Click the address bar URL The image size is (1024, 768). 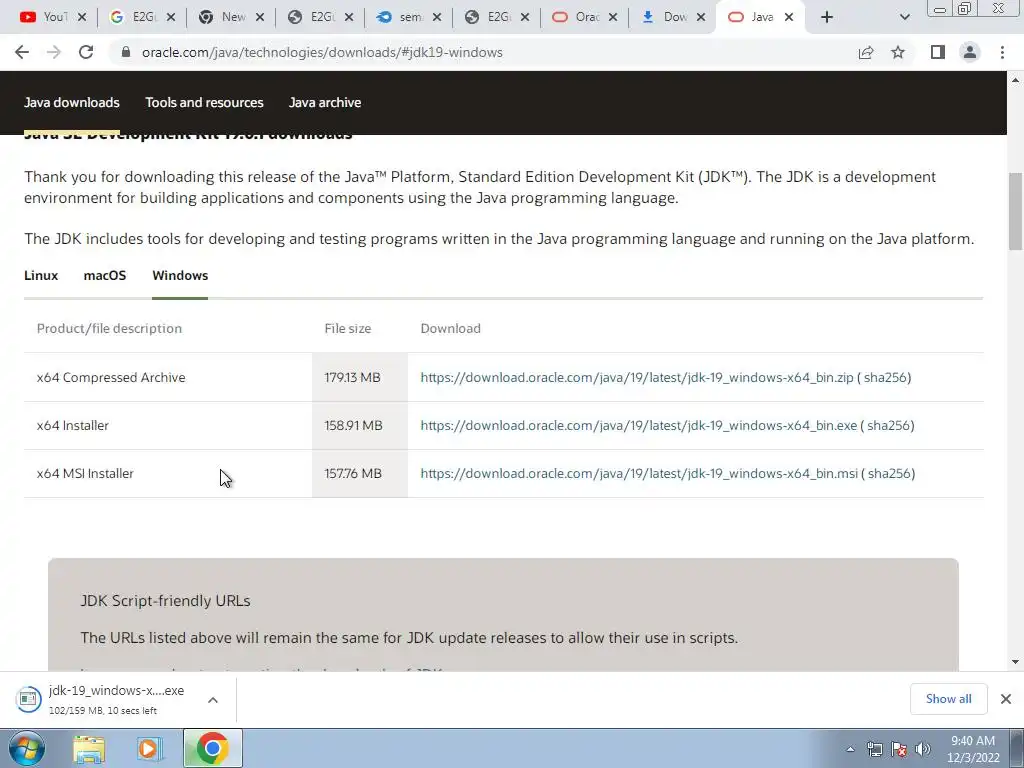point(322,52)
